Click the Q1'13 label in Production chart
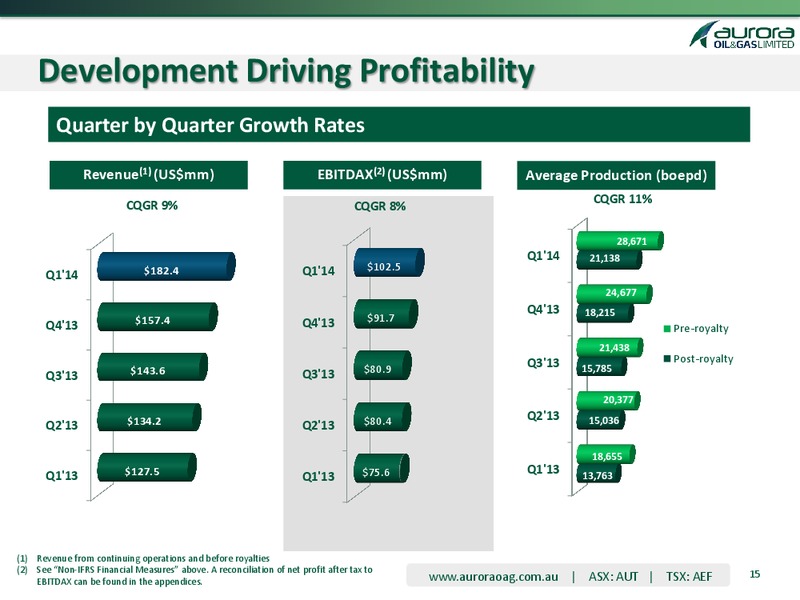Image resolution: width=800 pixels, height=600 pixels. pyautogui.click(x=543, y=469)
